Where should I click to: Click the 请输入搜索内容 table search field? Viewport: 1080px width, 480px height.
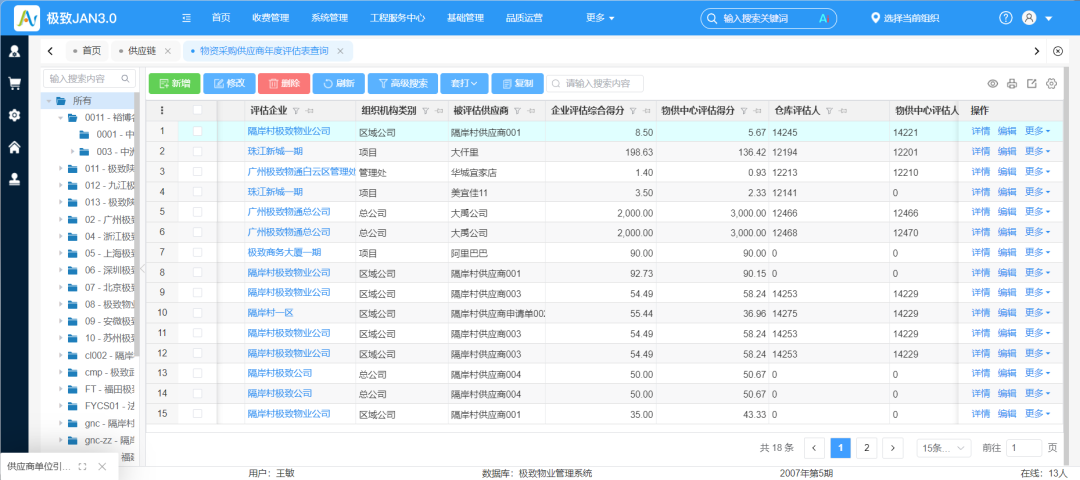tap(595, 84)
